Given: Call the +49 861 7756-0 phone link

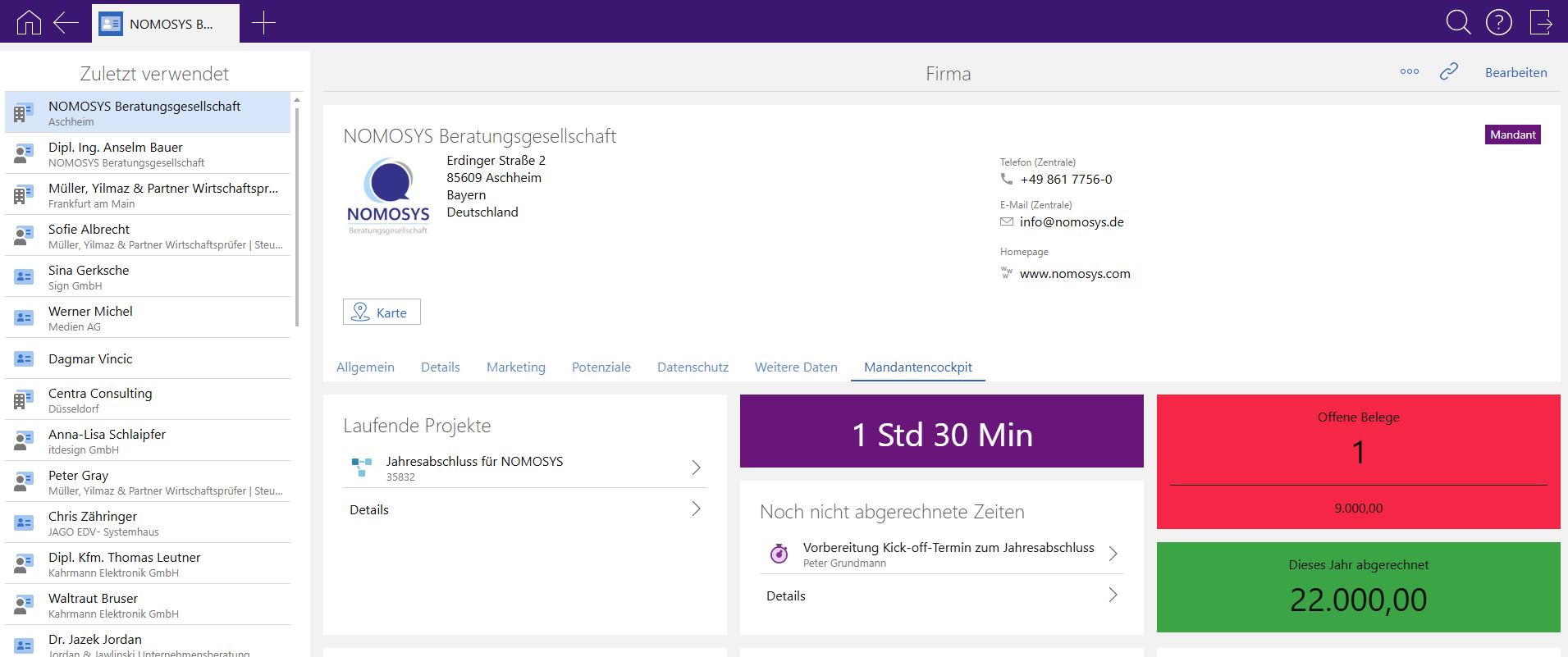Looking at the screenshot, I should [1067, 179].
